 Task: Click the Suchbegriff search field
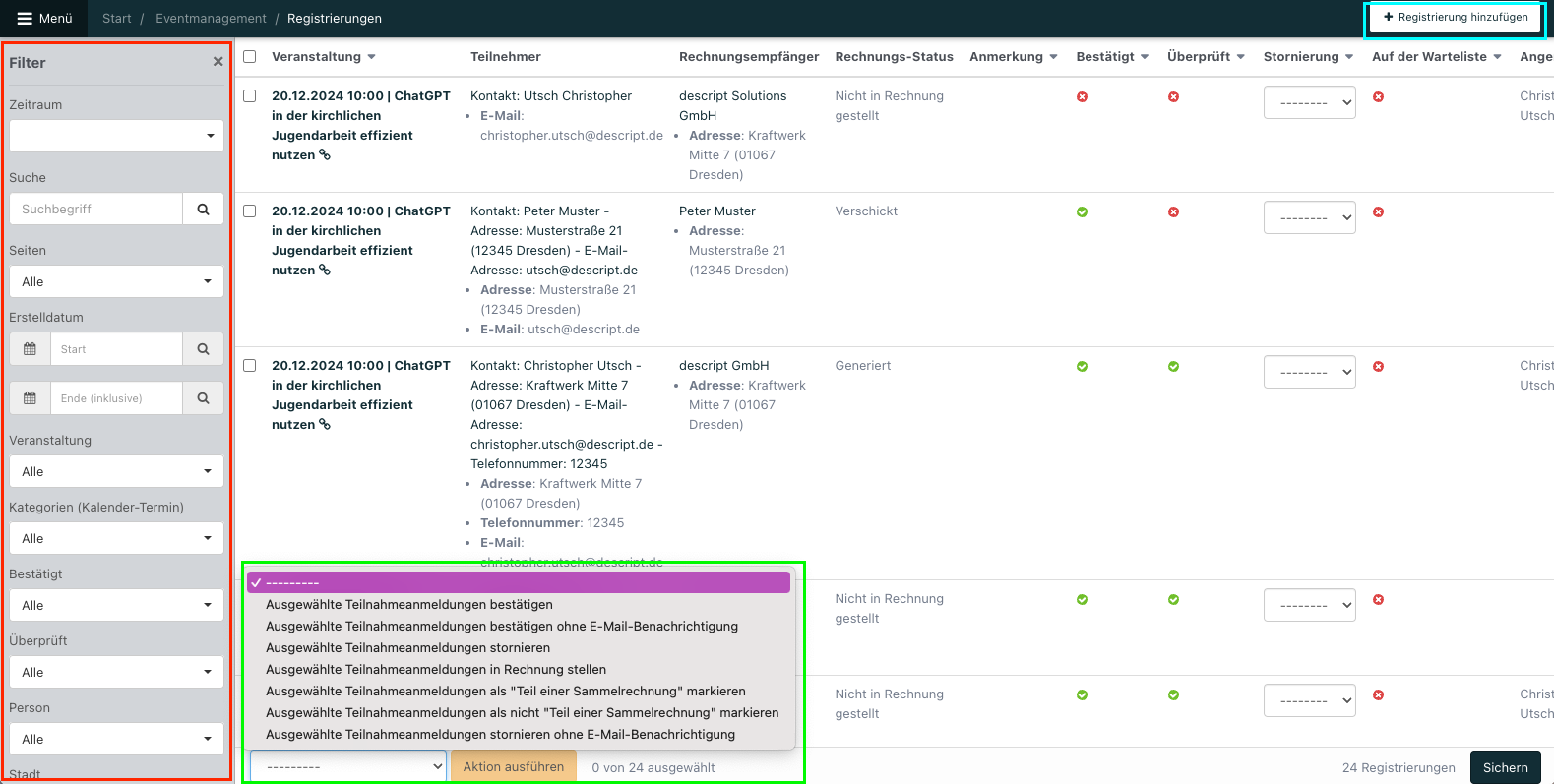point(96,209)
